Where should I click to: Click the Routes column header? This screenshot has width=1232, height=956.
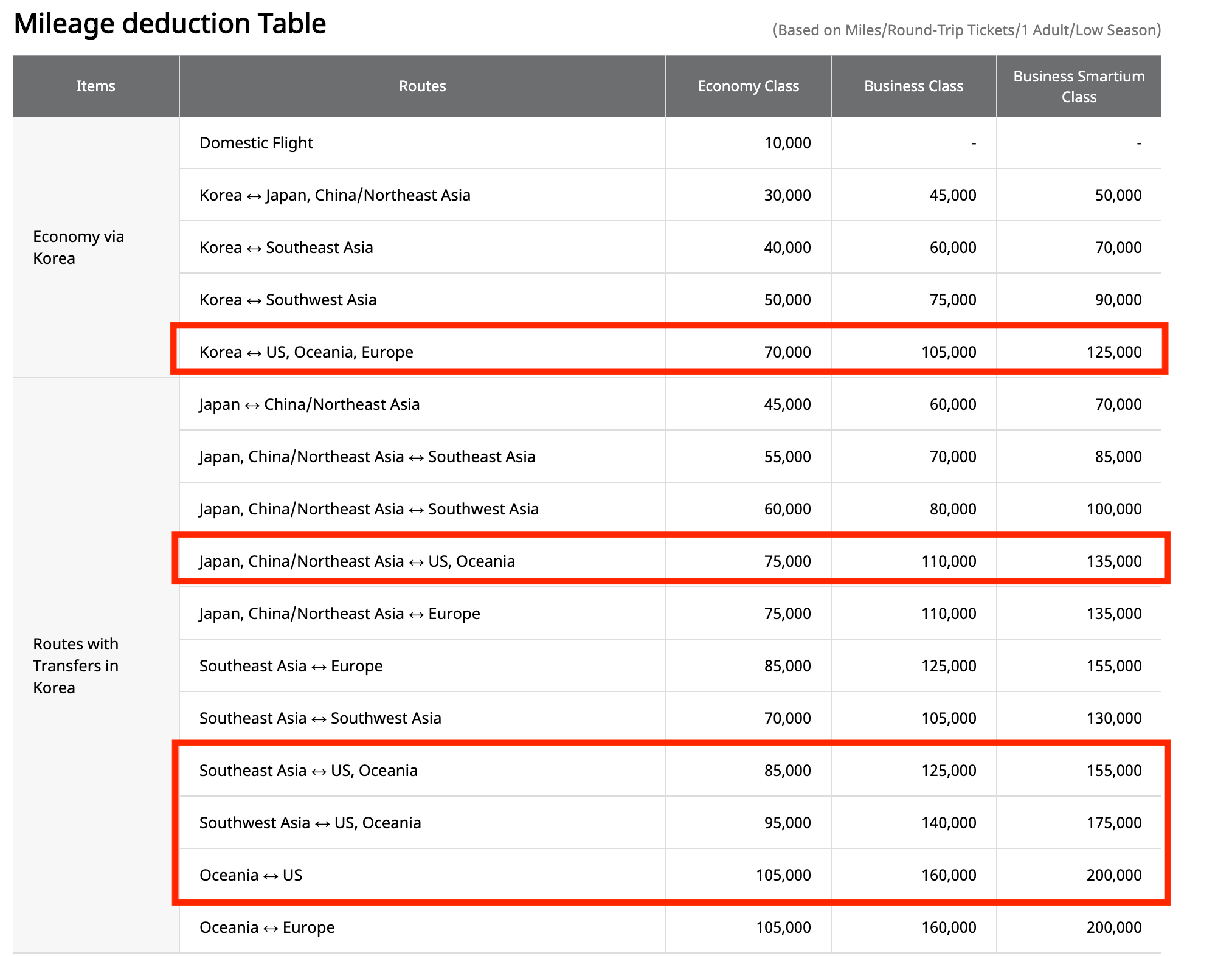(x=422, y=86)
